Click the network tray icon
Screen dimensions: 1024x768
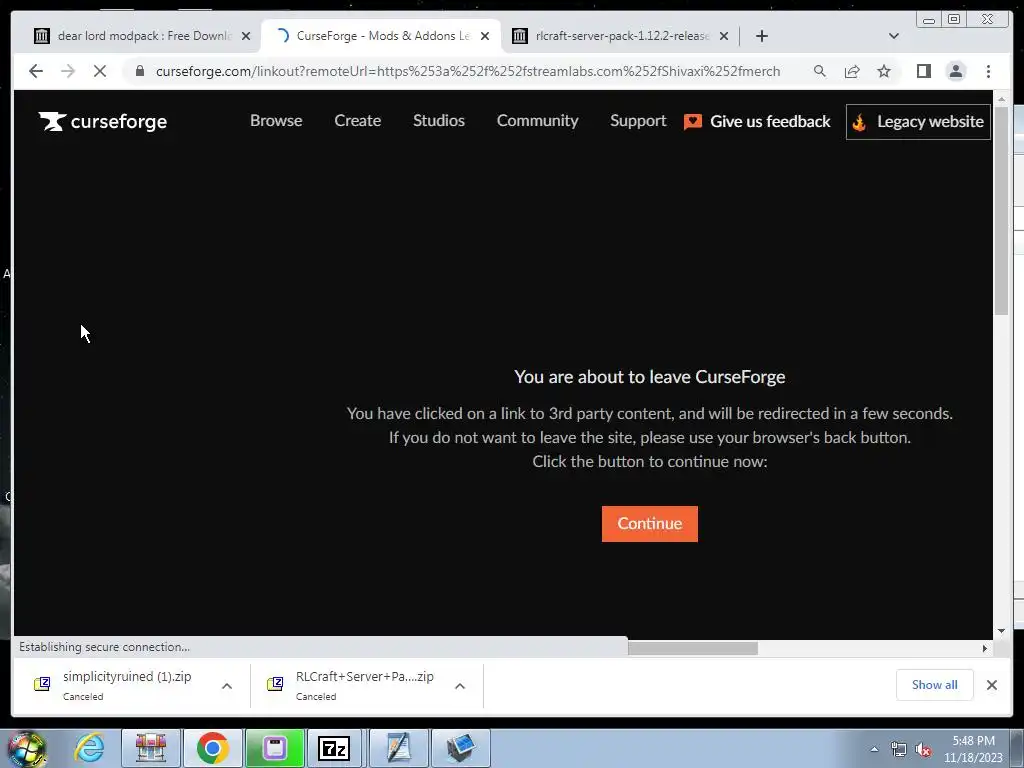[899, 749]
